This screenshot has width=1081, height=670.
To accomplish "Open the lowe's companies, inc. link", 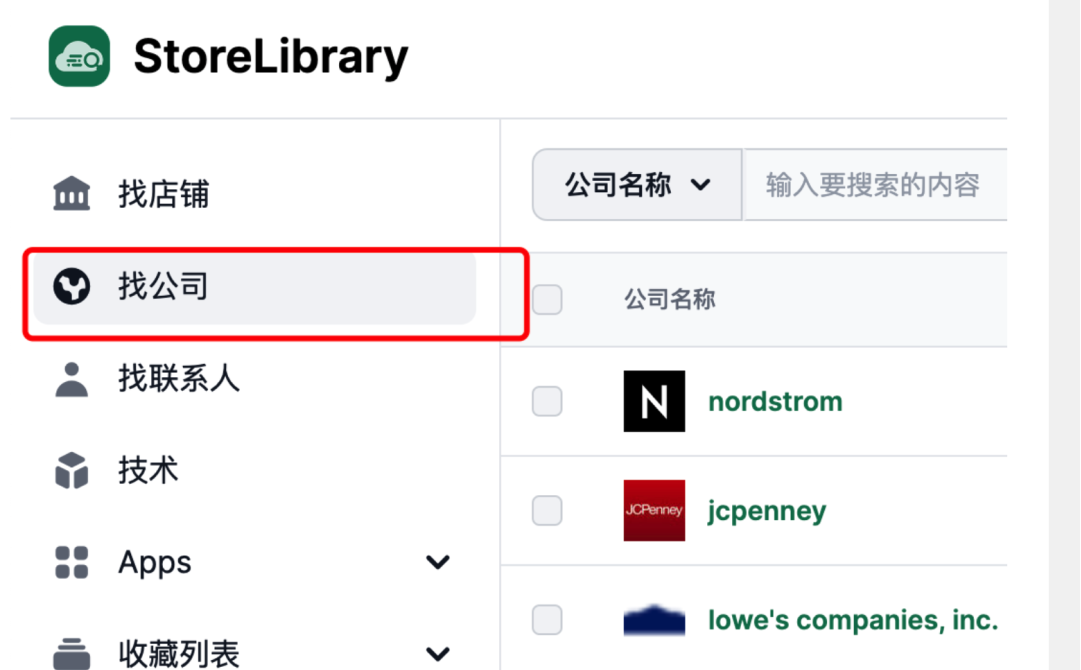I will (x=853, y=620).
